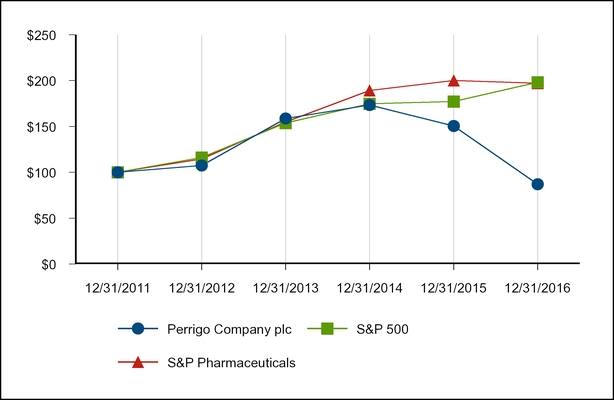The image size is (614, 400).
Task: Click S&P 500 square marker at 12/31/2016
Action: (537, 82)
